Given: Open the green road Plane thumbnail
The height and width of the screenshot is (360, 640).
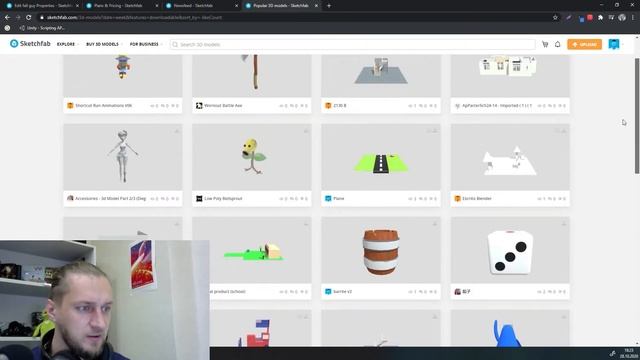Looking at the screenshot, I should (x=381, y=157).
